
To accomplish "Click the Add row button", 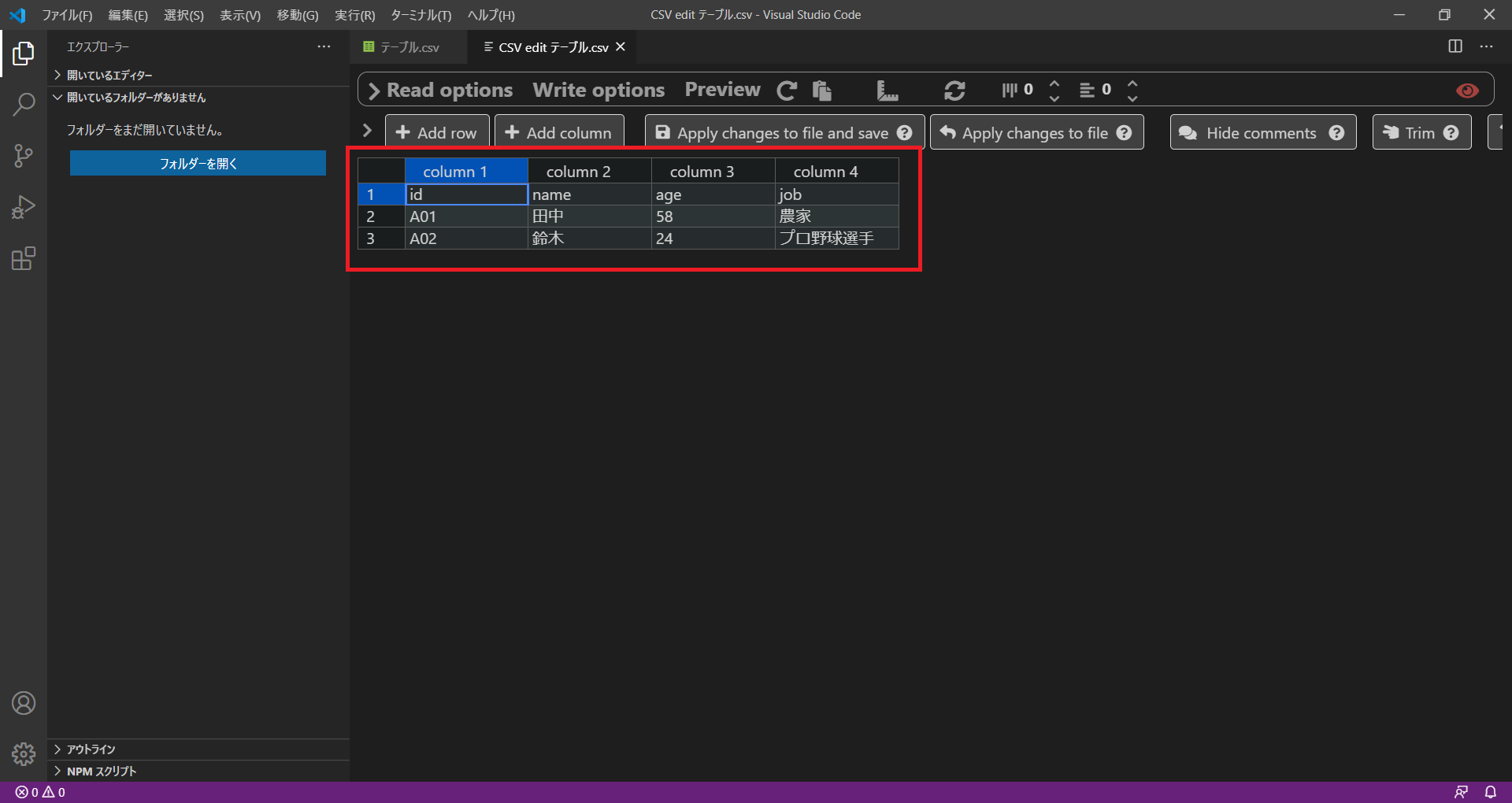I will (x=437, y=132).
